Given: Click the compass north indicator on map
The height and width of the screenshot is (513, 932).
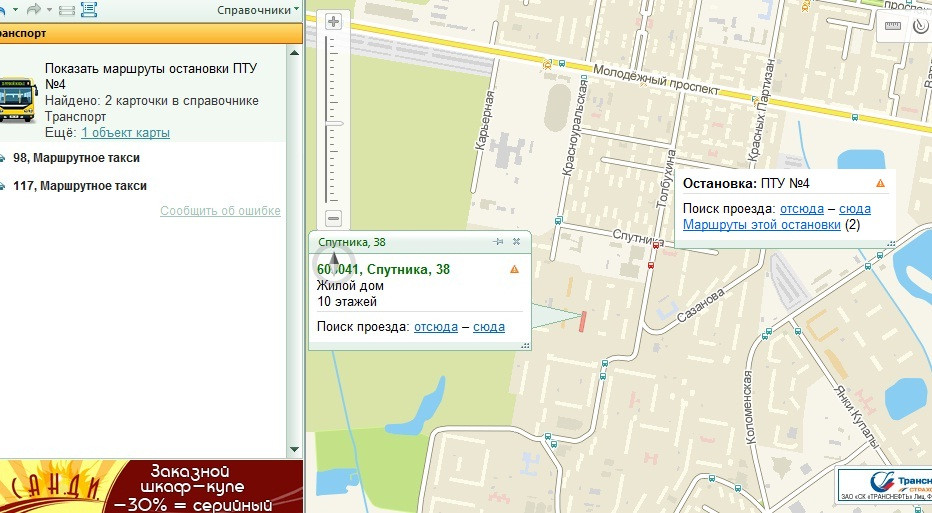Looking at the screenshot, I should coord(334,262).
